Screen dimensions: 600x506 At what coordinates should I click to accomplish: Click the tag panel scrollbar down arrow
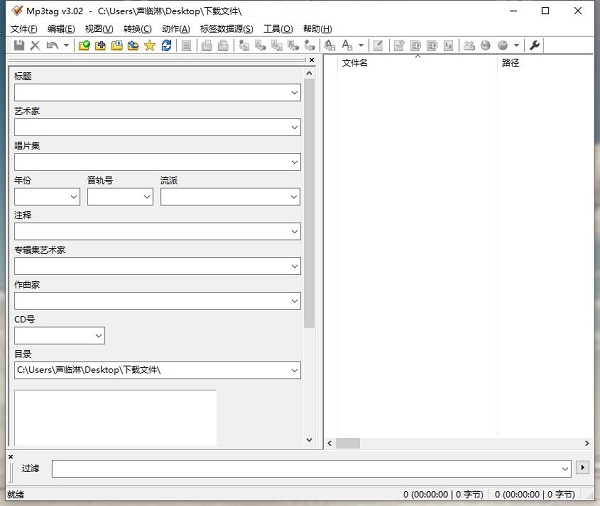point(309,440)
